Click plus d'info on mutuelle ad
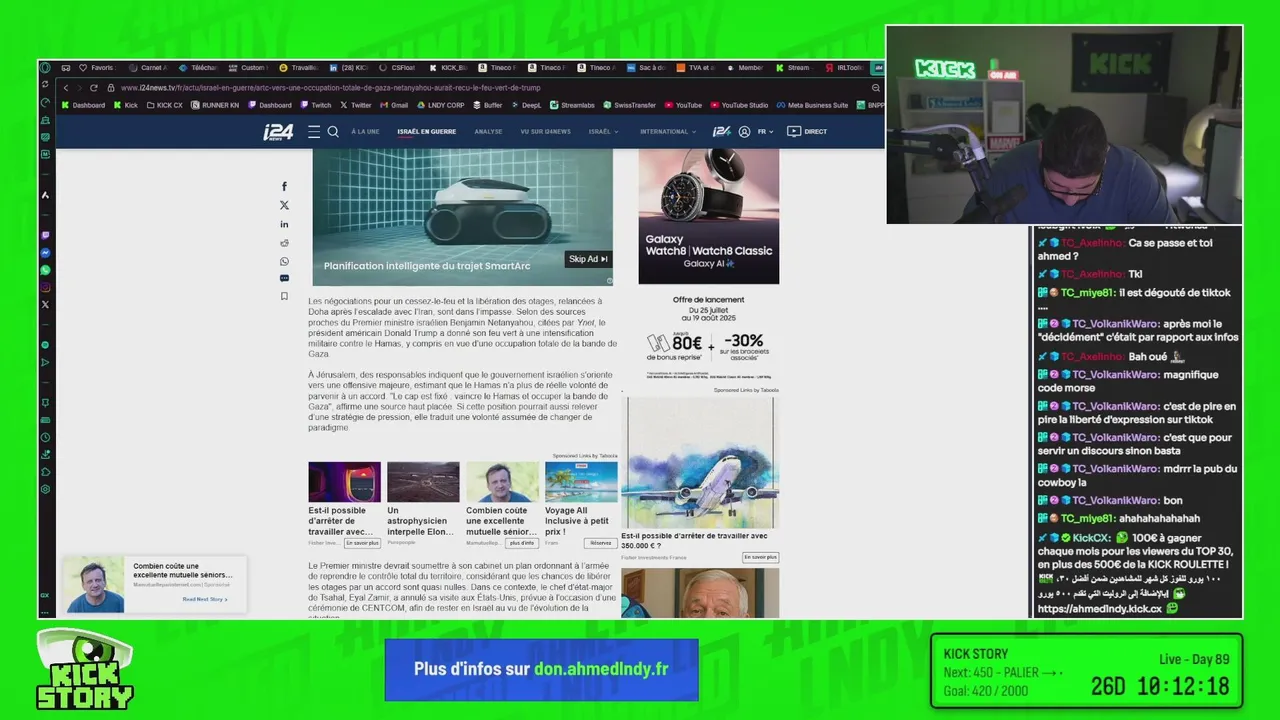Viewport: 1280px width, 720px height. [522, 543]
